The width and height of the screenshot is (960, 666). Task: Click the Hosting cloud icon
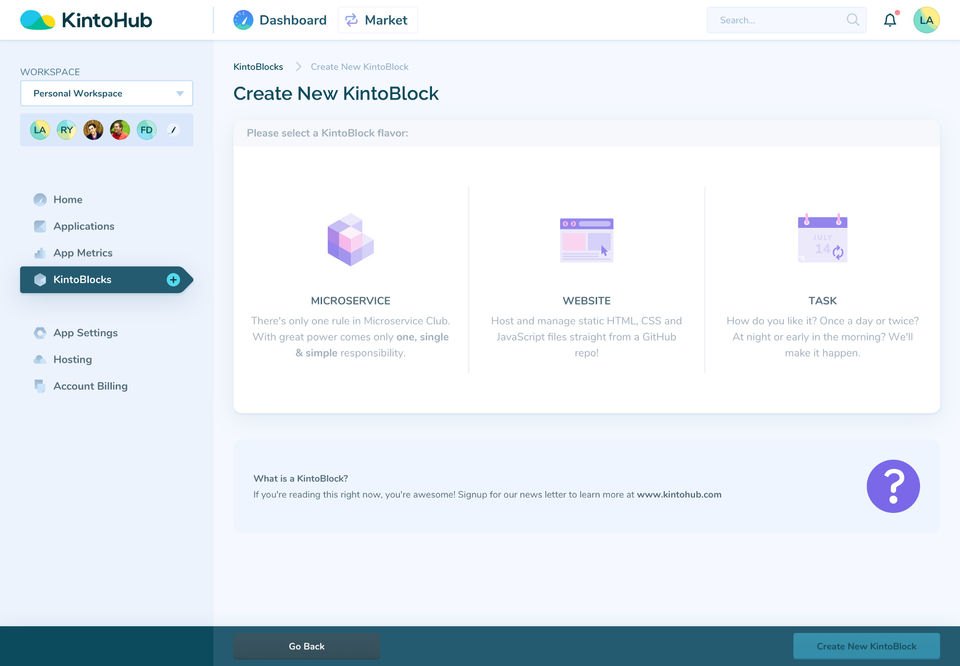coord(40,359)
